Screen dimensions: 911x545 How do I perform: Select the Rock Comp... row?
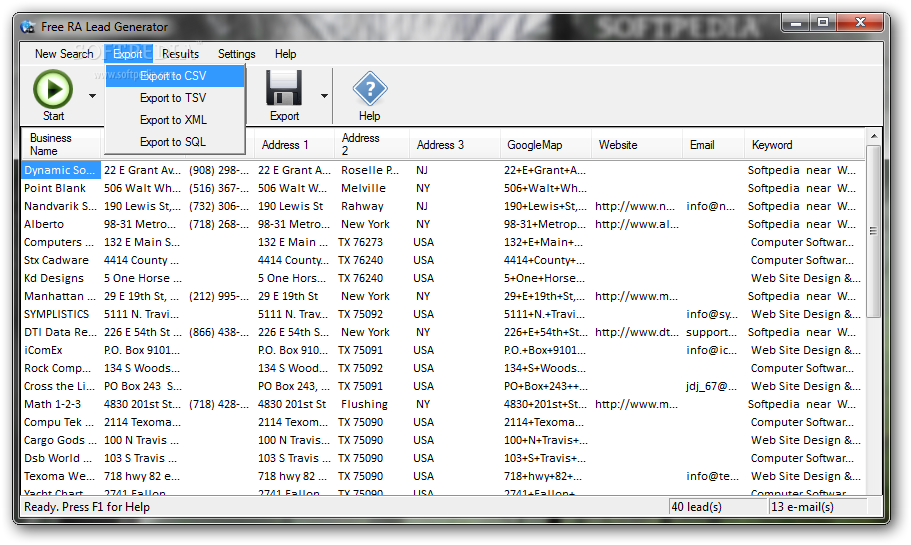point(443,368)
